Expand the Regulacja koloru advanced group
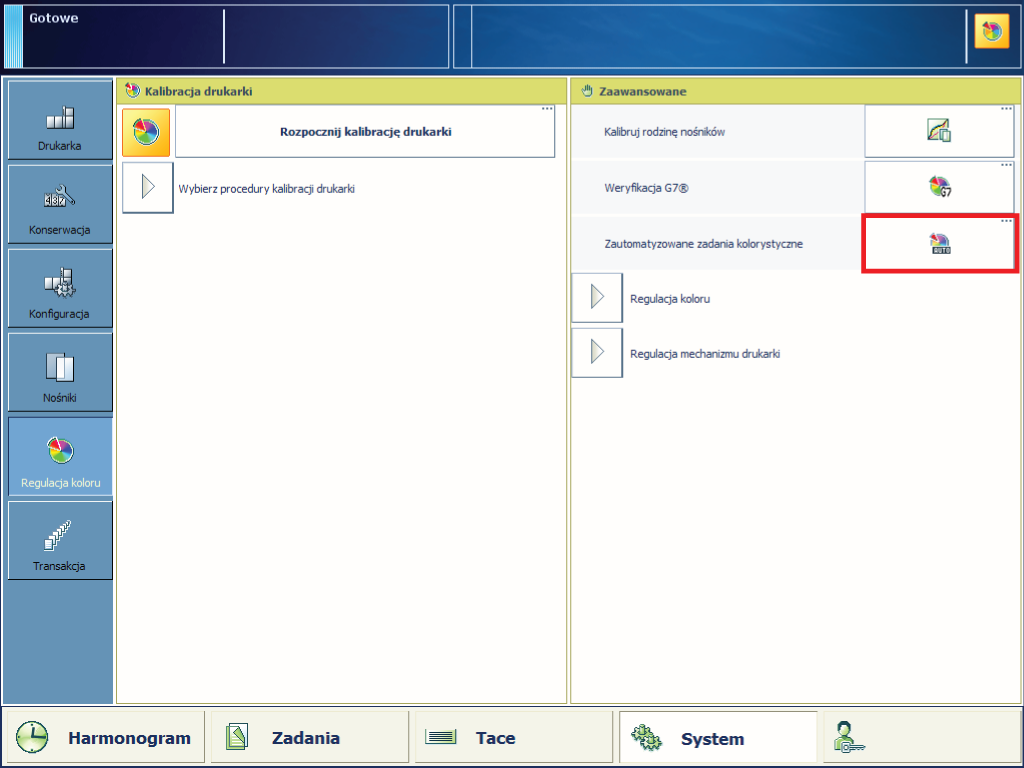The height and width of the screenshot is (768, 1024). (x=597, y=298)
